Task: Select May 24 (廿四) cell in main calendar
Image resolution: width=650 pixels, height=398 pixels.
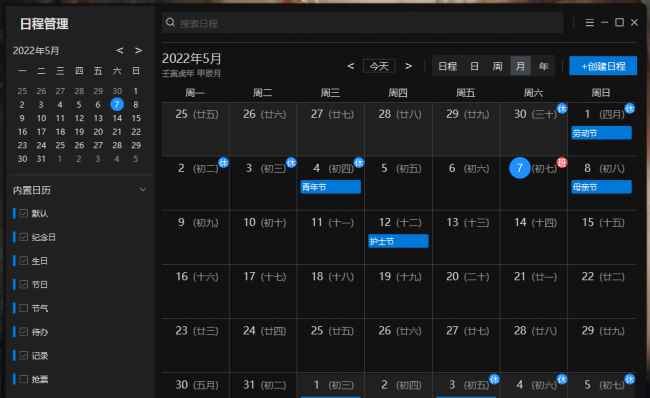Action: point(263,345)
